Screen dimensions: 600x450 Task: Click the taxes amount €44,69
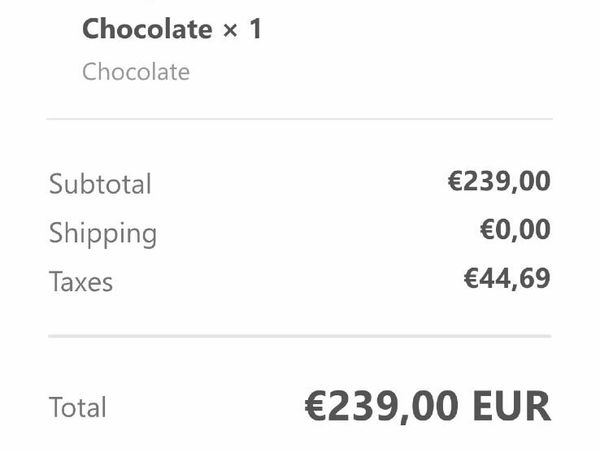507,278
